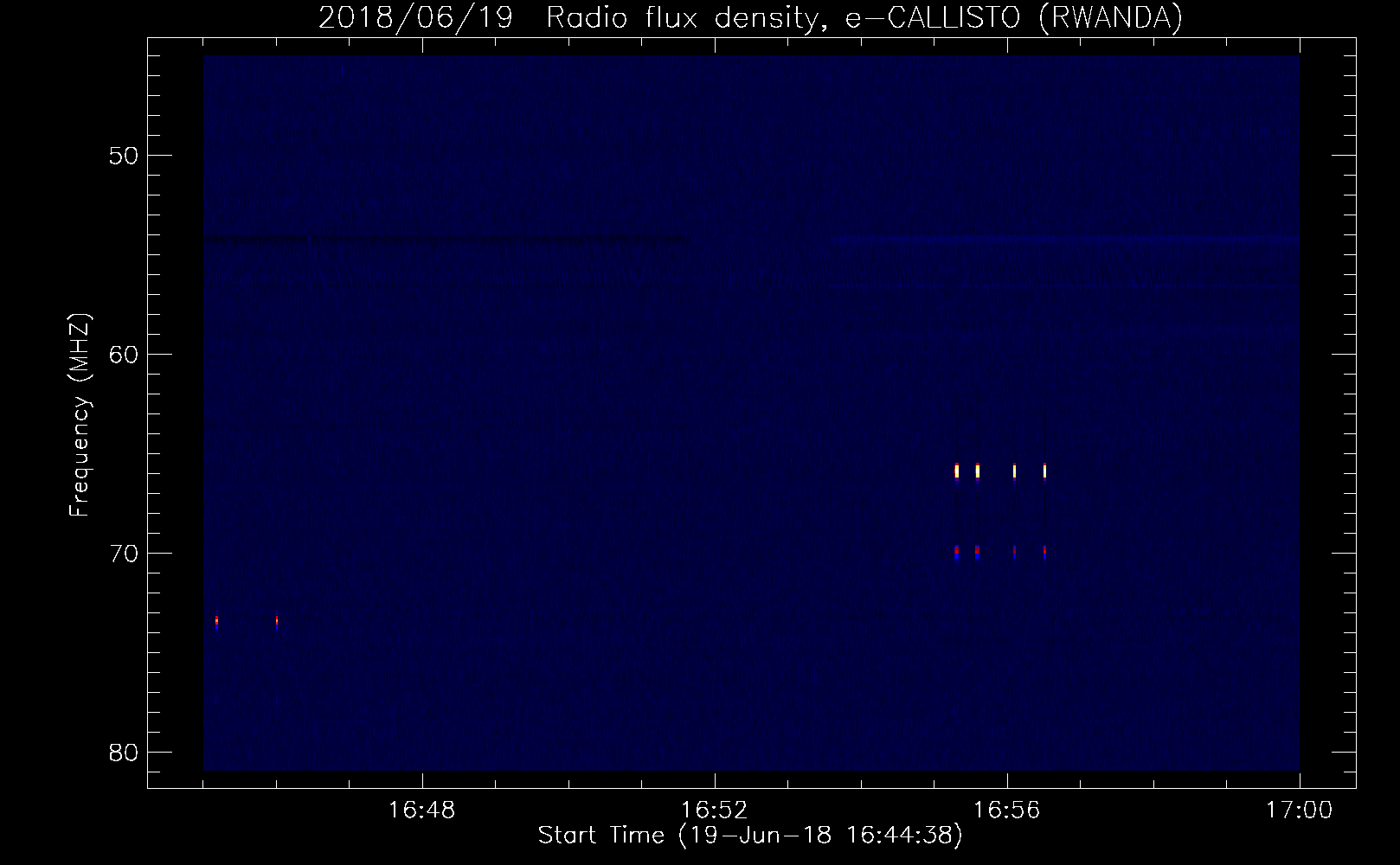1400x865 pixels.
Task: Click the frequency tick label '60'
Action: pyautogui.click(x=124, y=355)
